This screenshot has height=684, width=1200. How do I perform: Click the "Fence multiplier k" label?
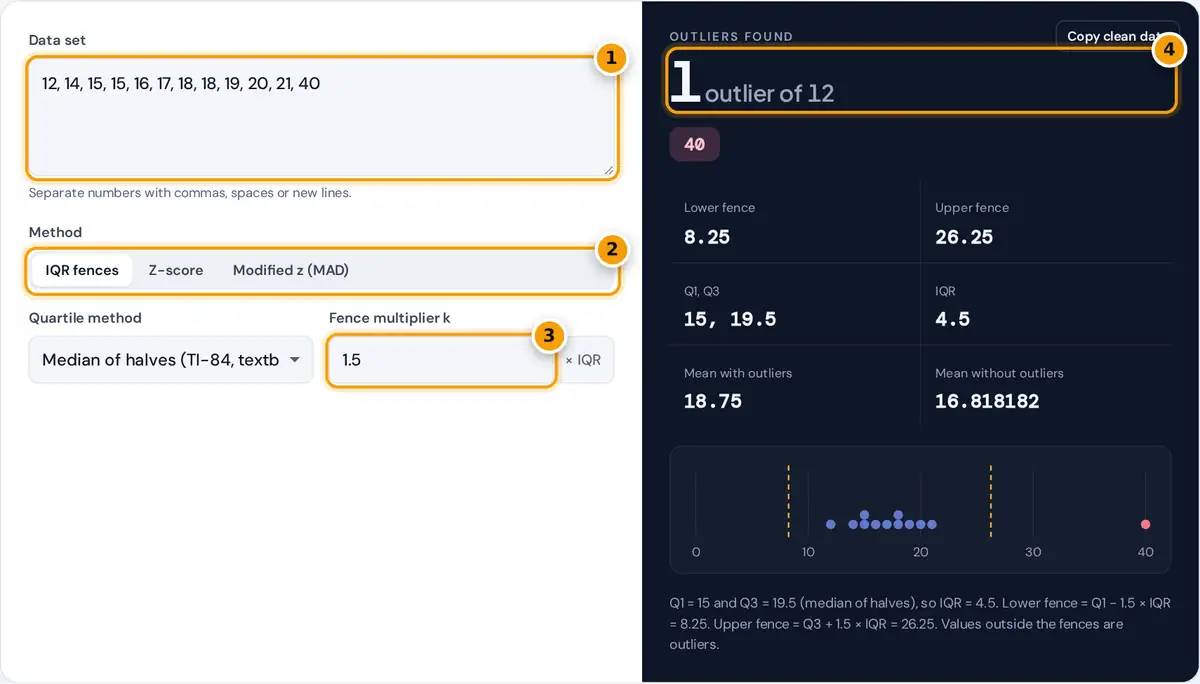coord(390,318)
